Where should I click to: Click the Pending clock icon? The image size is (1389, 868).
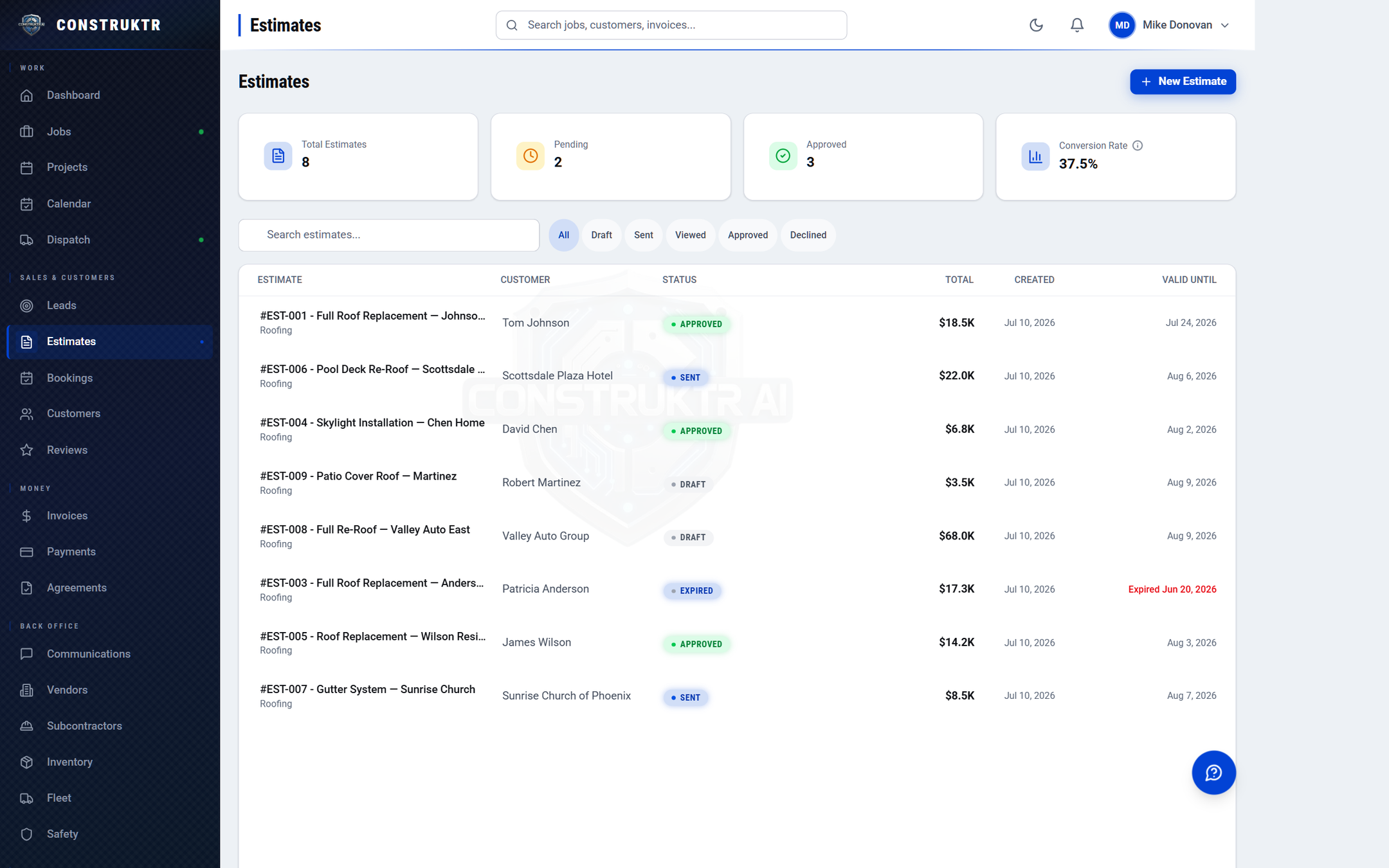pyautogui.click(x=531, y=156)
